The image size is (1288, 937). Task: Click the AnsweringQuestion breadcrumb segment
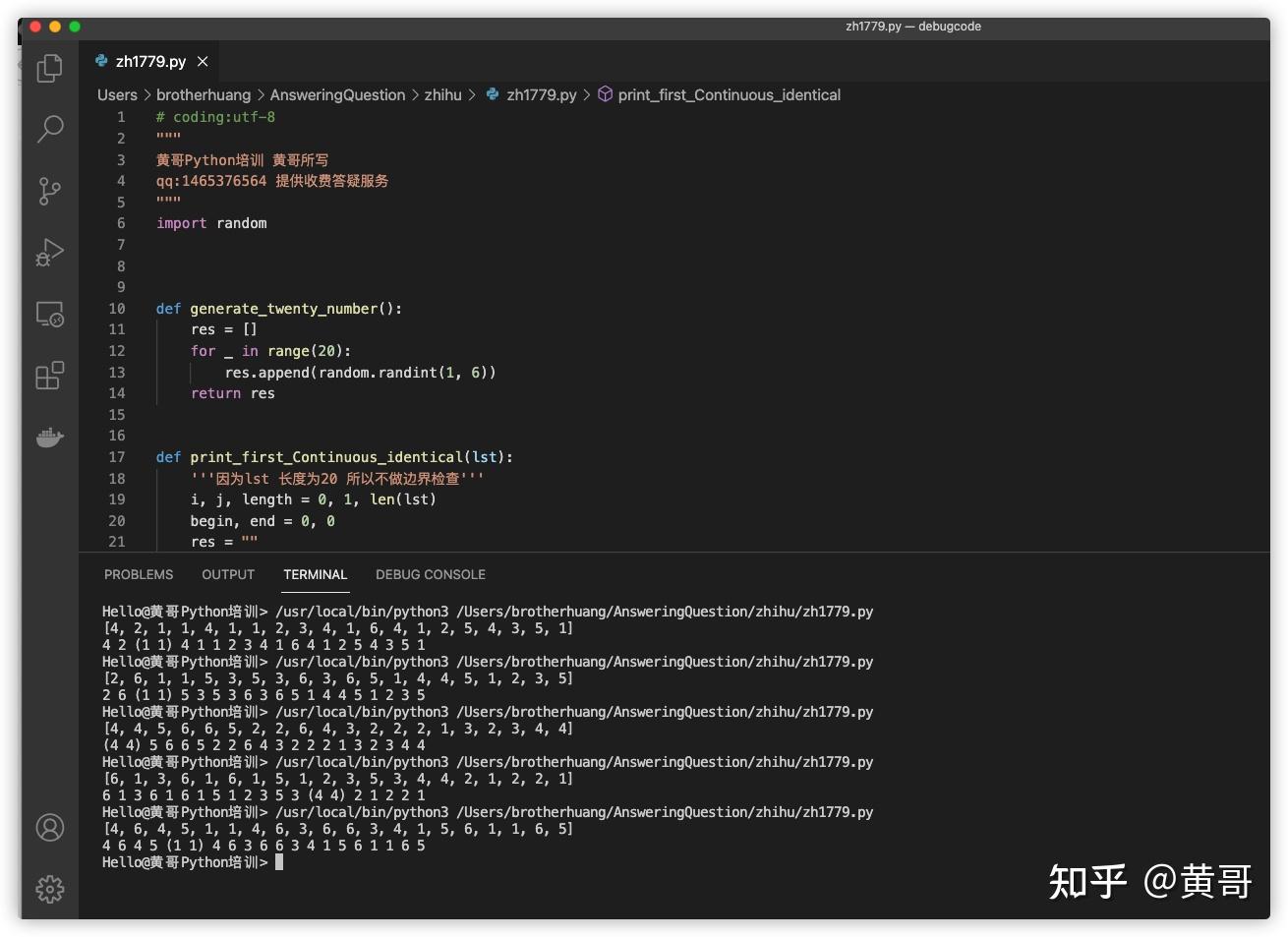[x=337, y=94]
